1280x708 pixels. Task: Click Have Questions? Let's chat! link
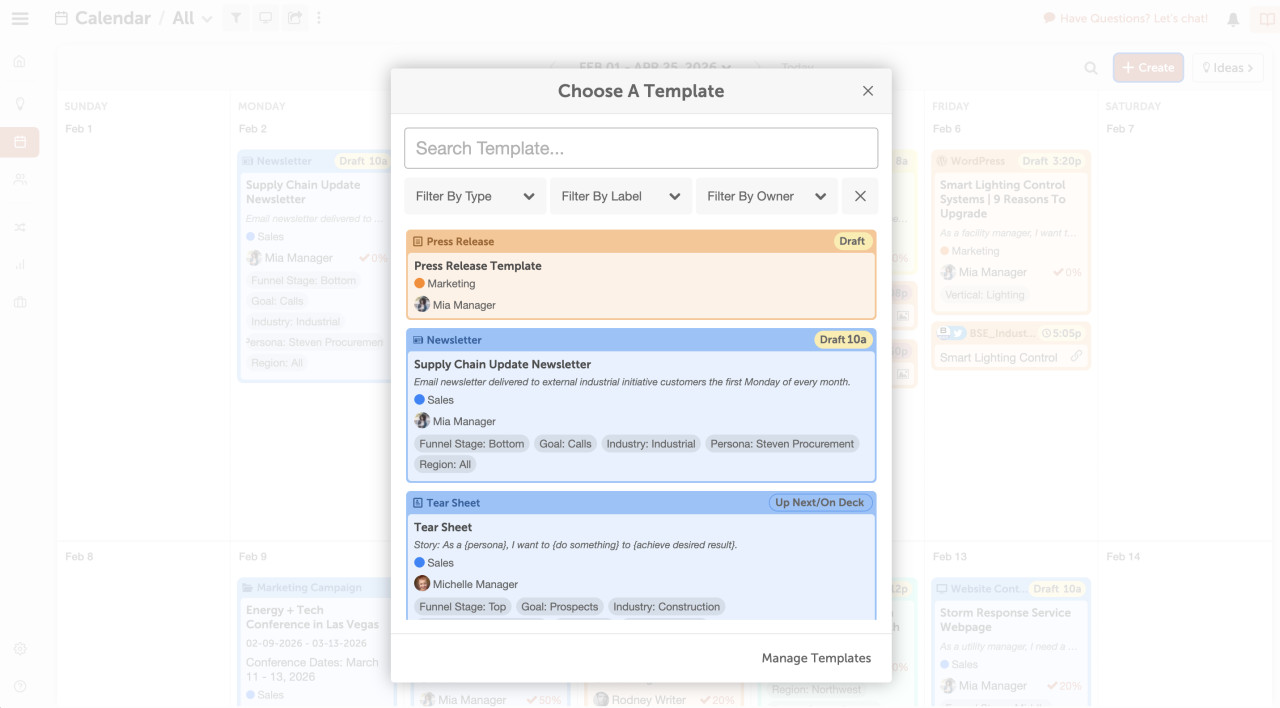click(1126, 18)
